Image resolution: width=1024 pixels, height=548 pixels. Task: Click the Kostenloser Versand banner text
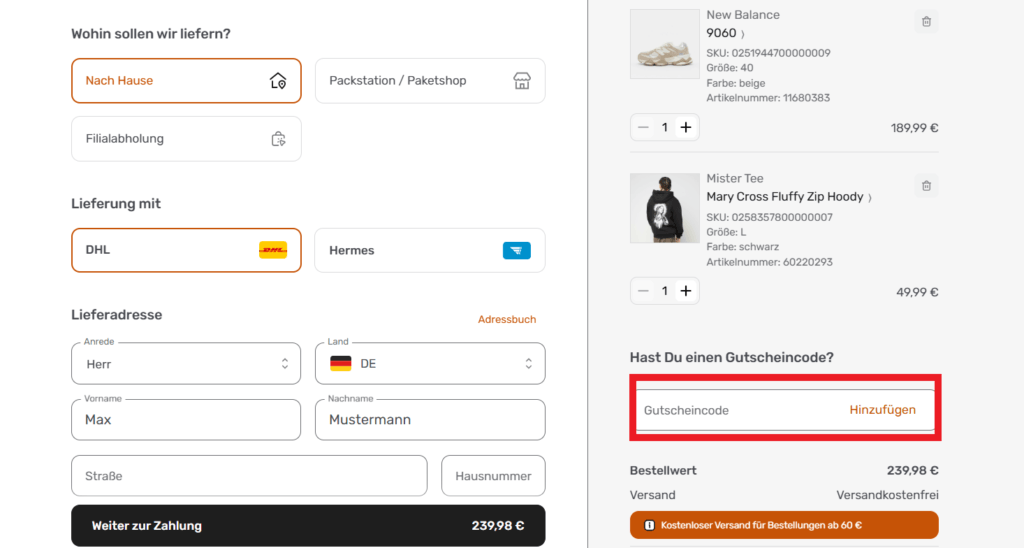[761, 525]
